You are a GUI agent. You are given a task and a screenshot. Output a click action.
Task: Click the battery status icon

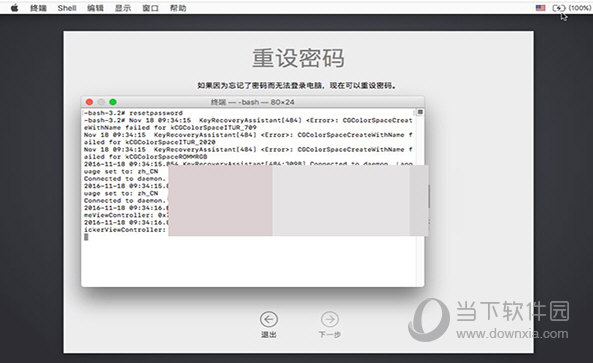tap(559, 8)
